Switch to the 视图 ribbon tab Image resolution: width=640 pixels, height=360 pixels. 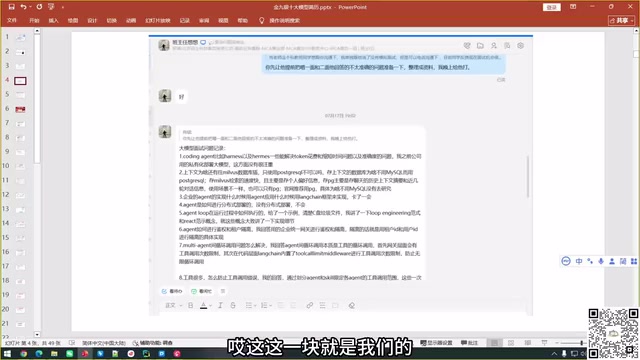click(x=223, y=20)
